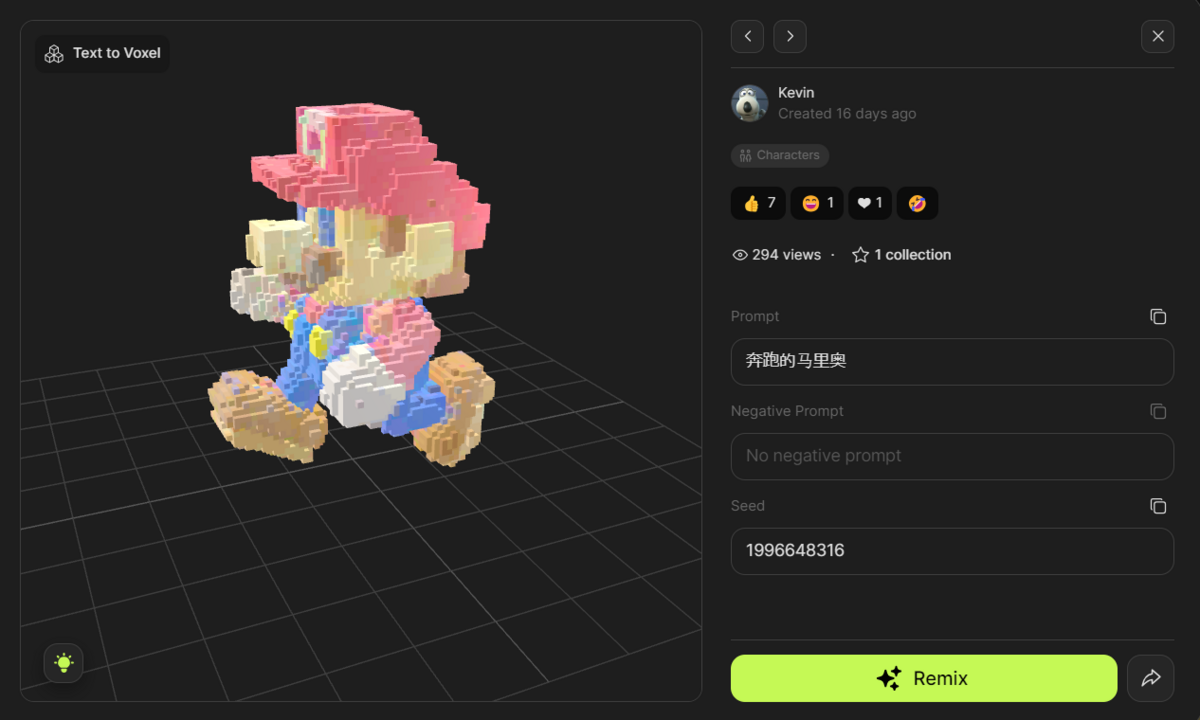1200x720 pixels.
Task: Click the 1 collection star
Action: [860, 255]
